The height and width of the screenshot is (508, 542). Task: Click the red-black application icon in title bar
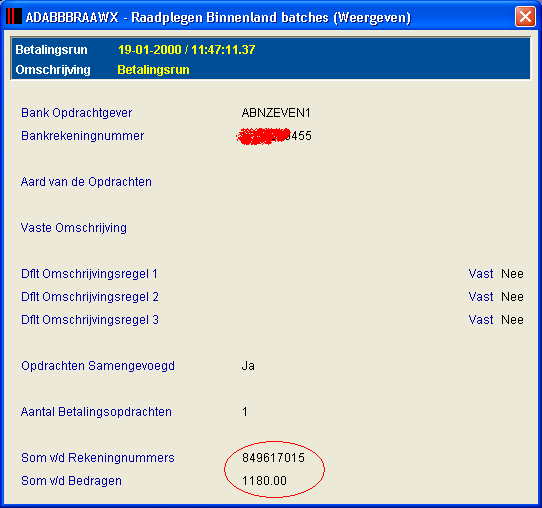(14, 16)
